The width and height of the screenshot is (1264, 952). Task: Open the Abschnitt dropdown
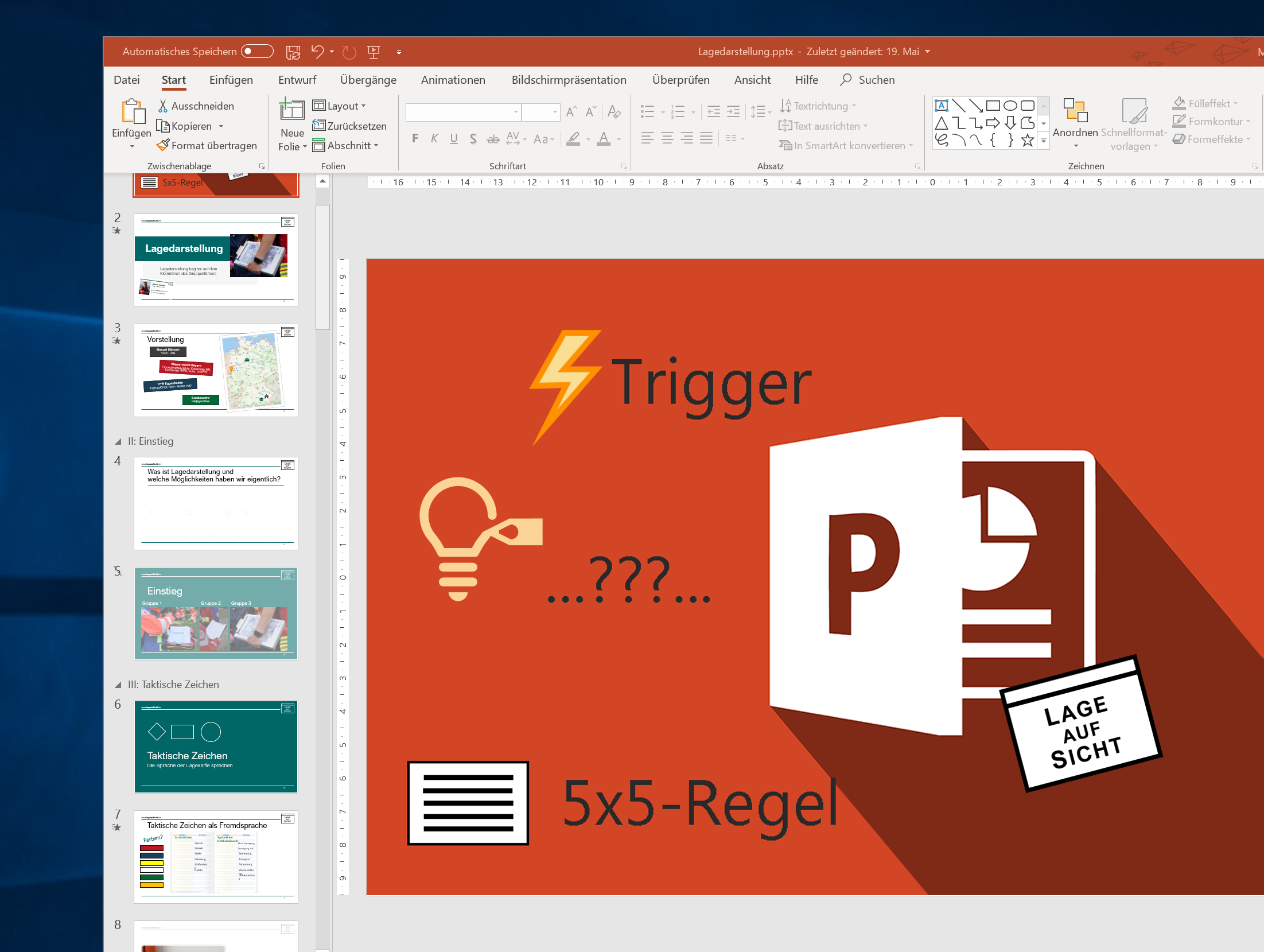(345, 146)
